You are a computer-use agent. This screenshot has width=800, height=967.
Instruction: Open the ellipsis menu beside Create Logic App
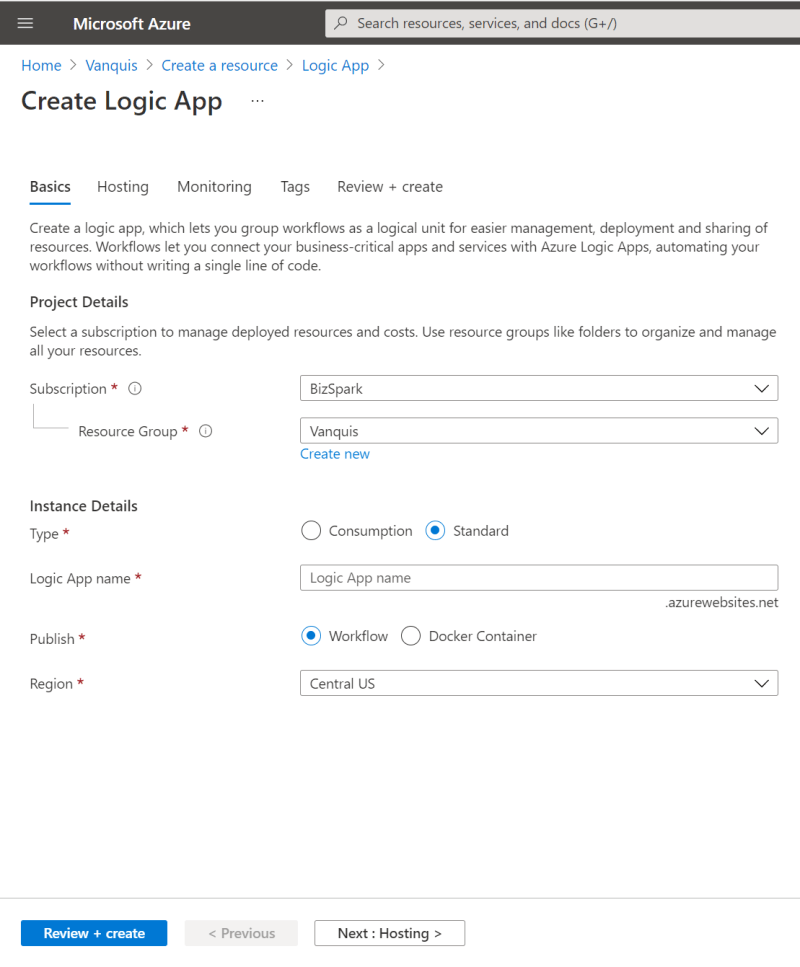pyautogui.click(x=257, y=101)
